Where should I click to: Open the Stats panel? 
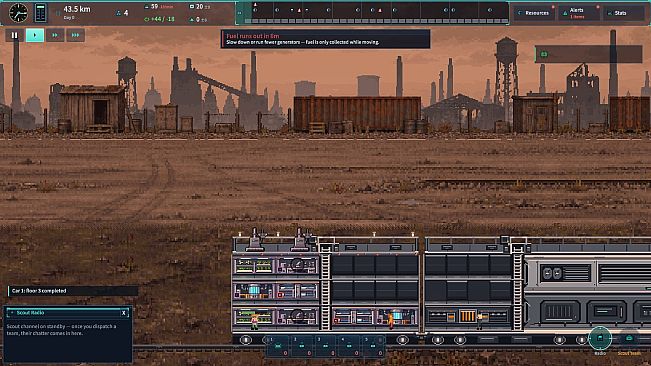coord(623,13)
